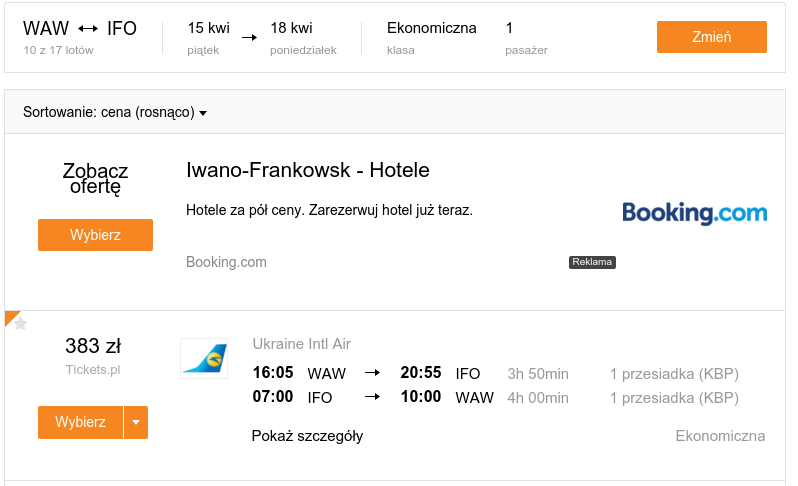Click the Booking.com logo

[695, 213]
